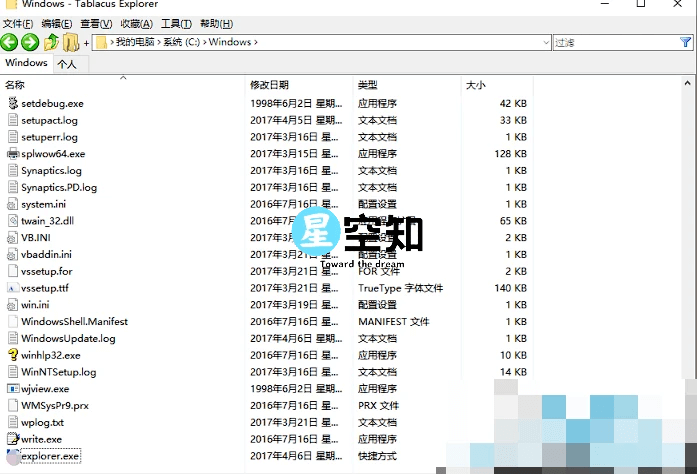The height and width of the screenshot is (474, 697).
Task: Go forward with the green right arrow
Action: coord(30,42)
